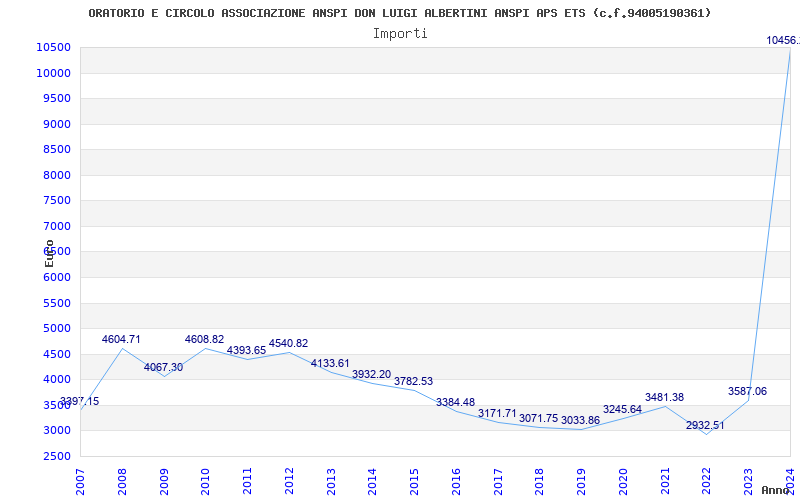800x500 pixels.
Task: Click x-axis year 2024
Action: 790,481
